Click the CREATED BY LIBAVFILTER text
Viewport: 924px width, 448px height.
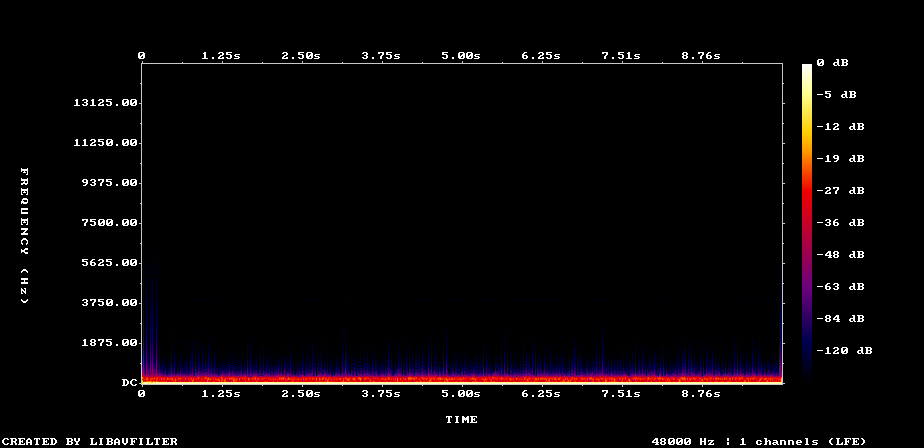[90, 442]
